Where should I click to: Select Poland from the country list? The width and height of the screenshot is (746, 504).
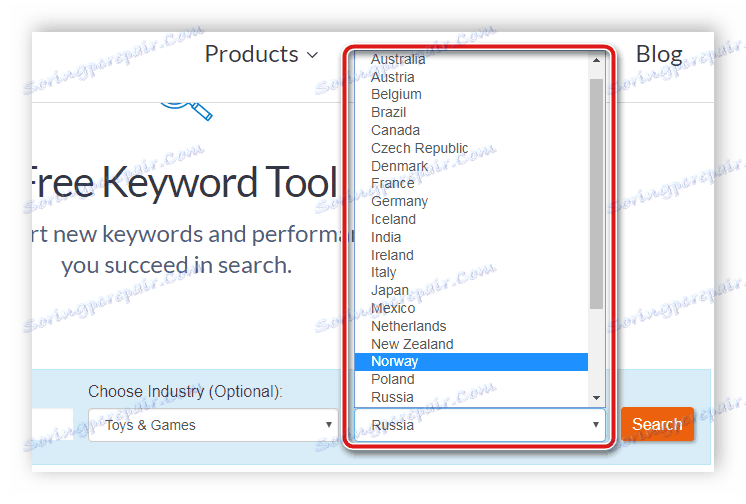[x=471, y=380]
